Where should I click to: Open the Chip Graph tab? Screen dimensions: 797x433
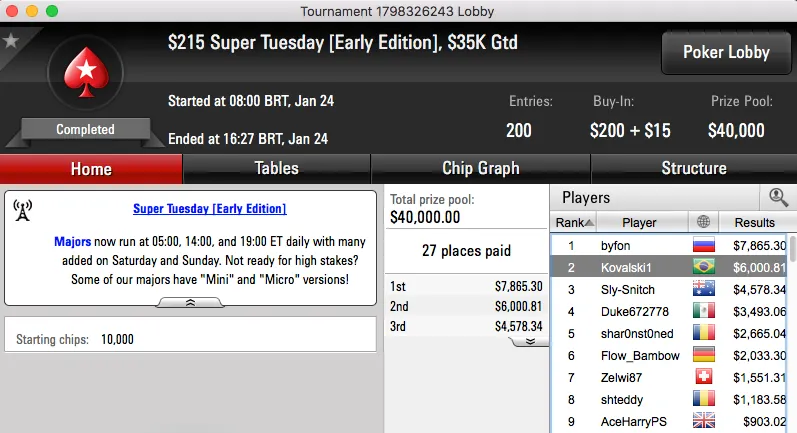click(x=480, y=168)
